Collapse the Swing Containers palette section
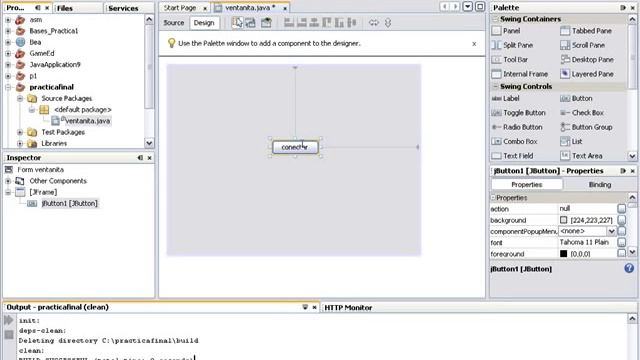Screen dimensions: 640x360 495,19
